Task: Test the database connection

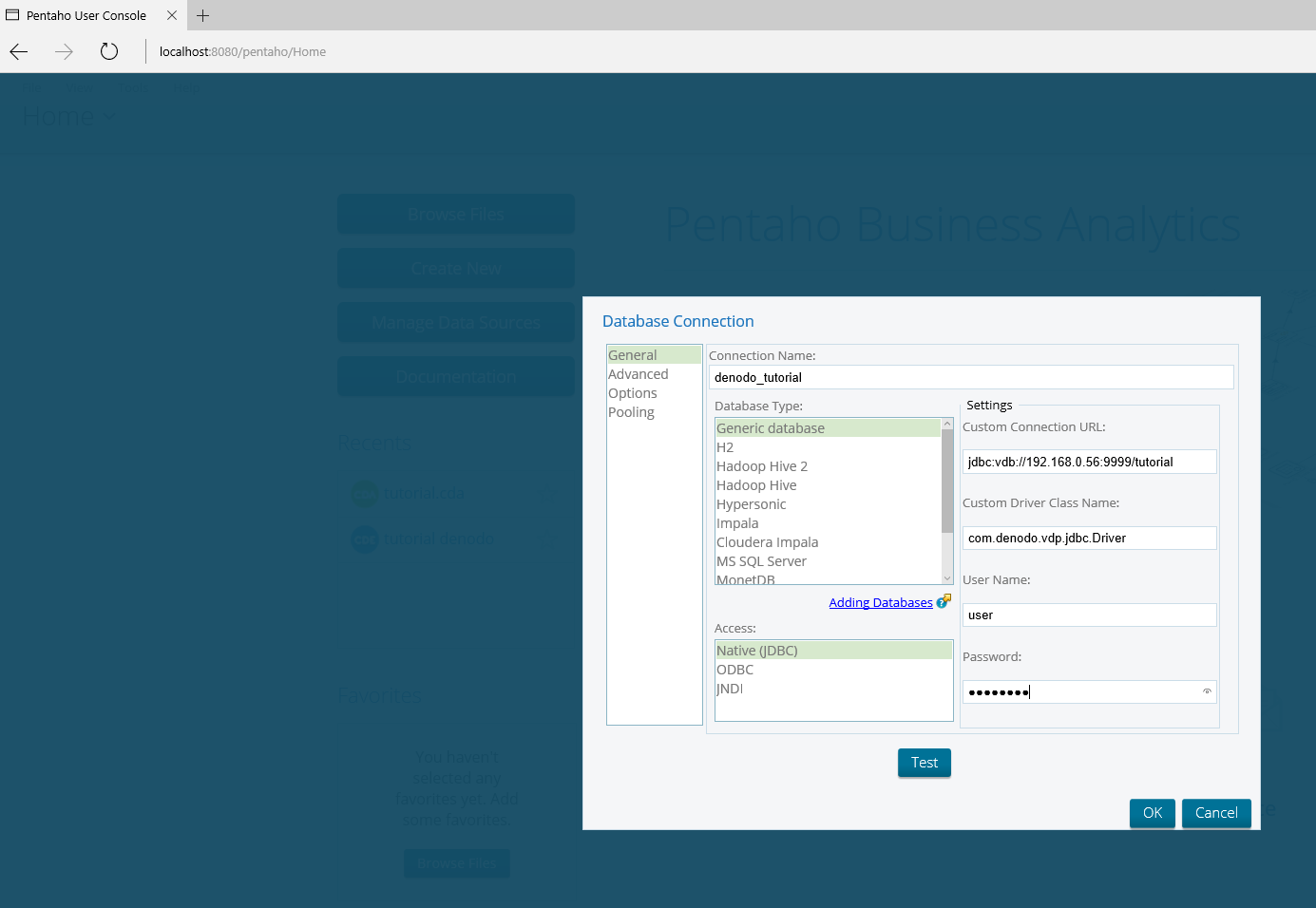Action: tap(925, 763)
